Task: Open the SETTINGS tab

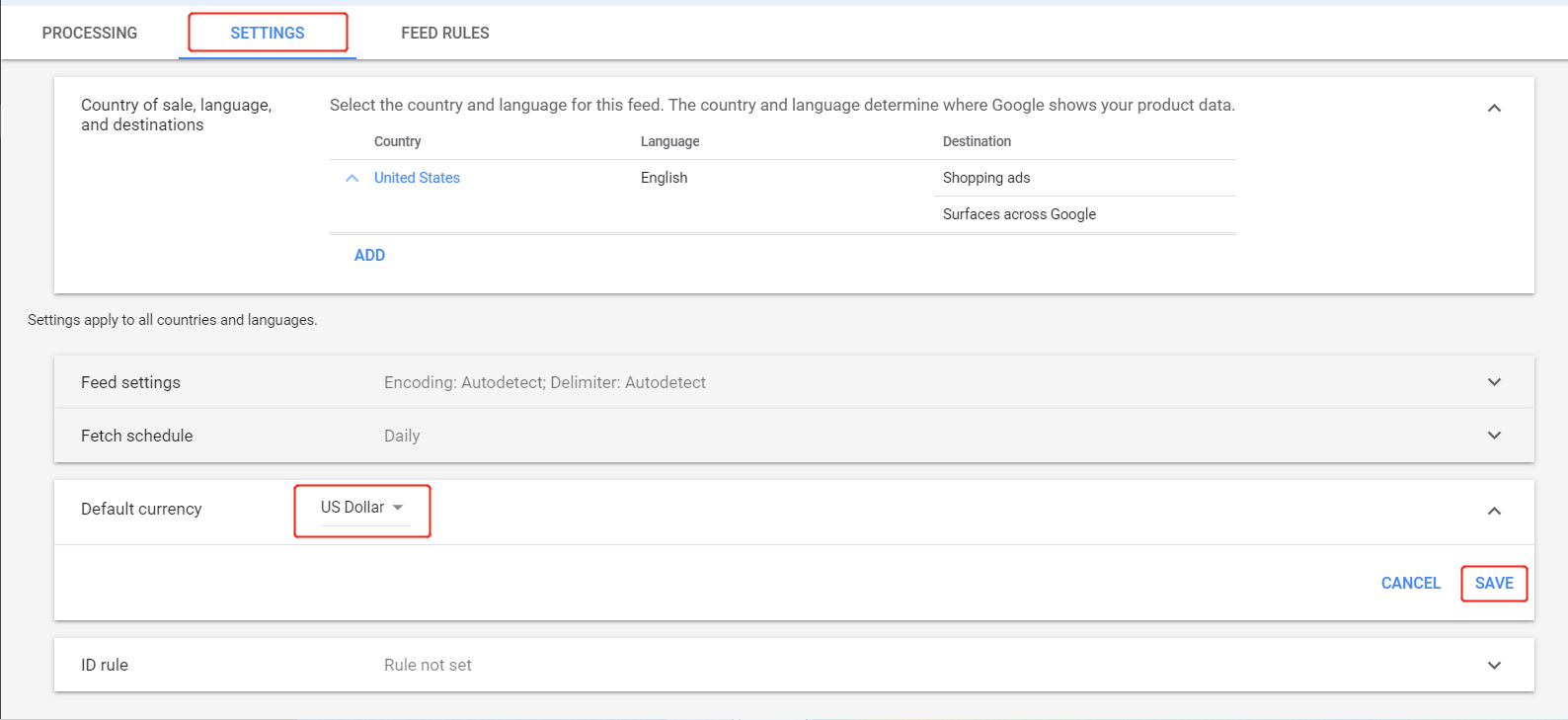Action: point(268,33)
